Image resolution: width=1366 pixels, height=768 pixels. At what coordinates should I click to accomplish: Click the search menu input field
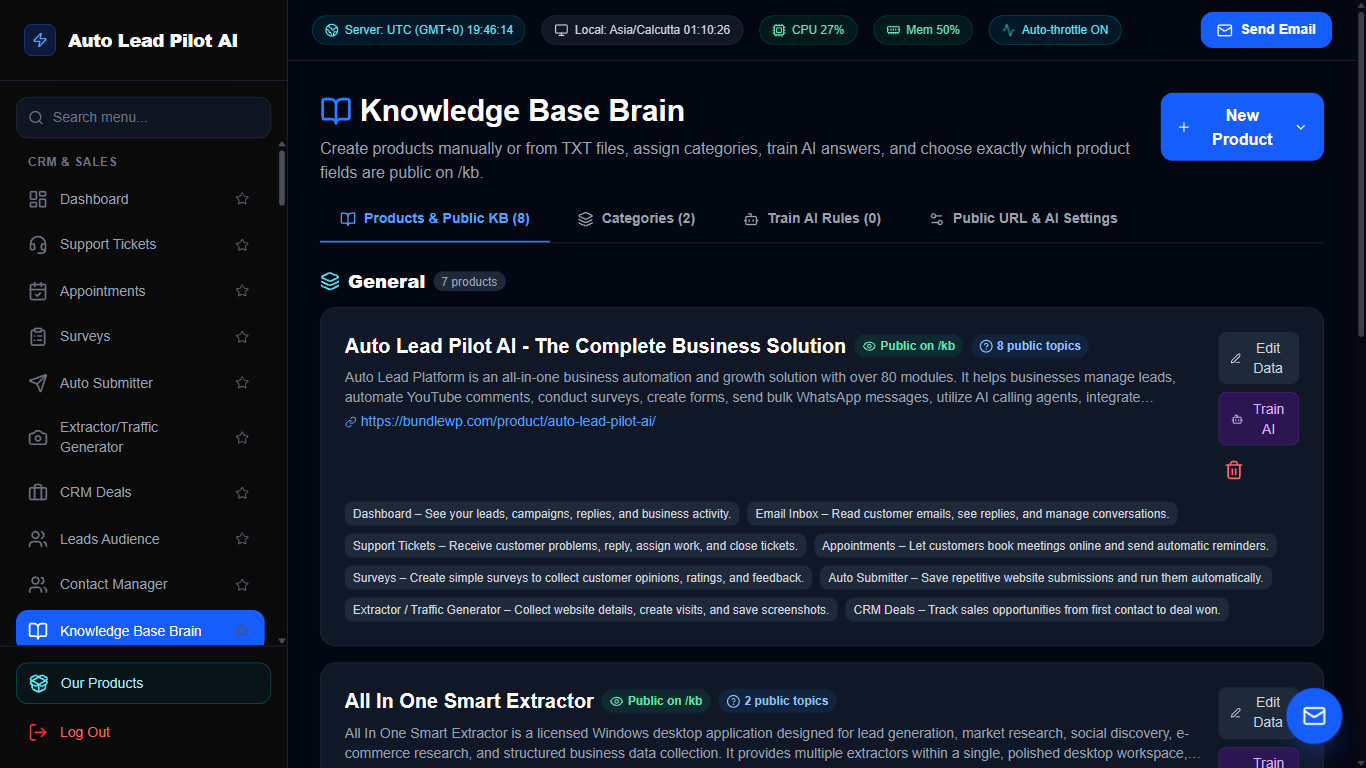[143, 117]
